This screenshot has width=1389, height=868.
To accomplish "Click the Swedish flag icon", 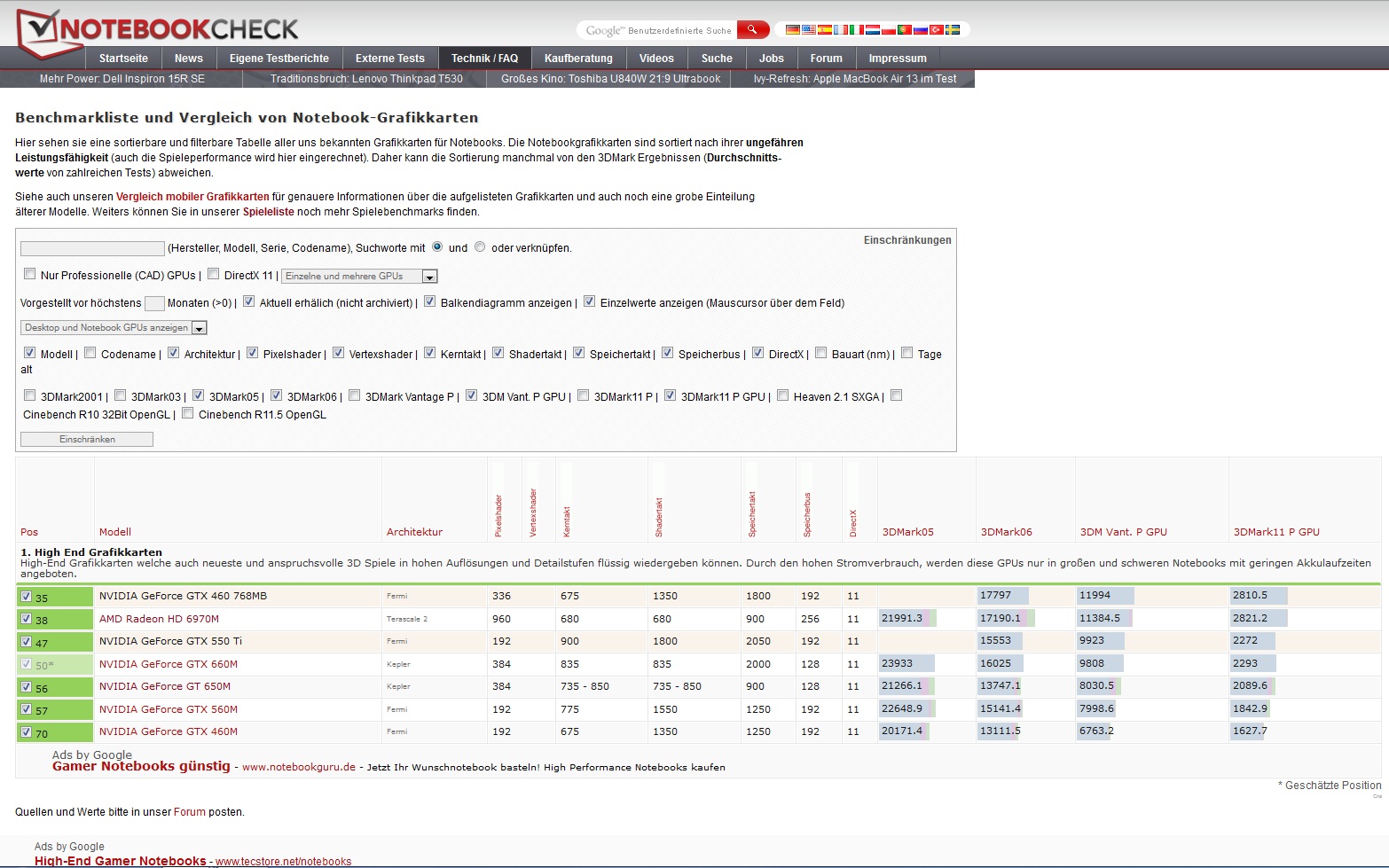I will (x=953, y=29).
